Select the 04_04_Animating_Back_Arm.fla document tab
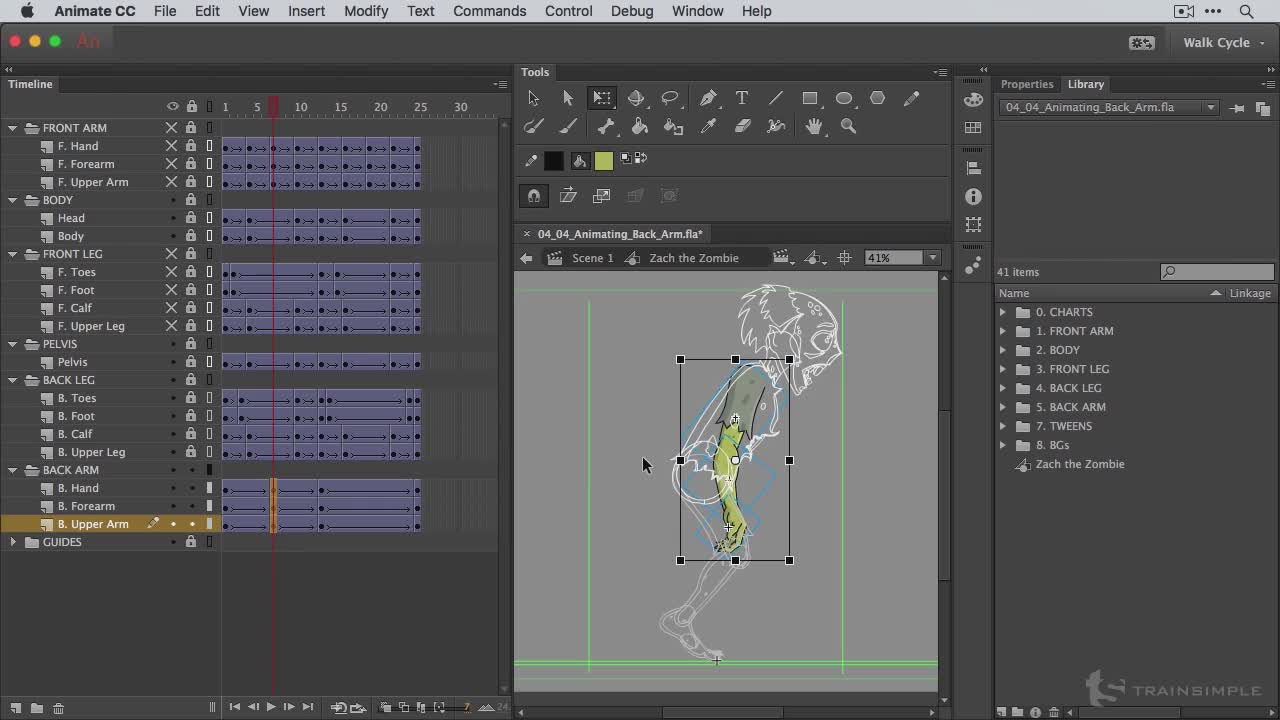Image resolution: width=1280 pixels, height=720 pixels. [620, 234]
